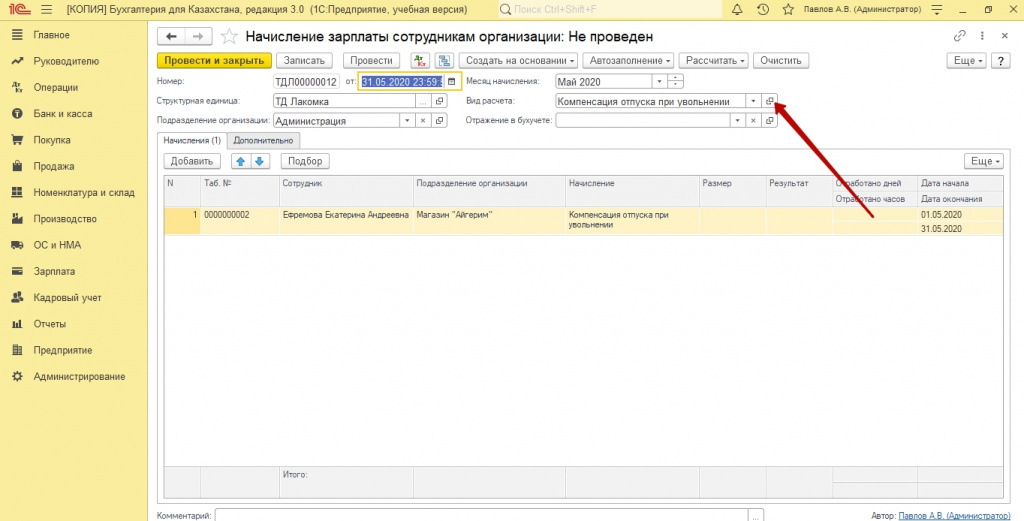Image resolution: width=1024 pixels, height=521 pixels.
Task: Go forward with right arrow button
Action: 198,37
